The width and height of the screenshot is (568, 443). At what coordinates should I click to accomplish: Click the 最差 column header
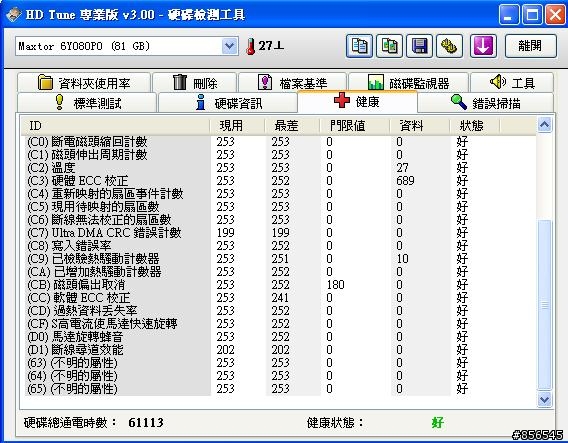(x=292, y=126)
